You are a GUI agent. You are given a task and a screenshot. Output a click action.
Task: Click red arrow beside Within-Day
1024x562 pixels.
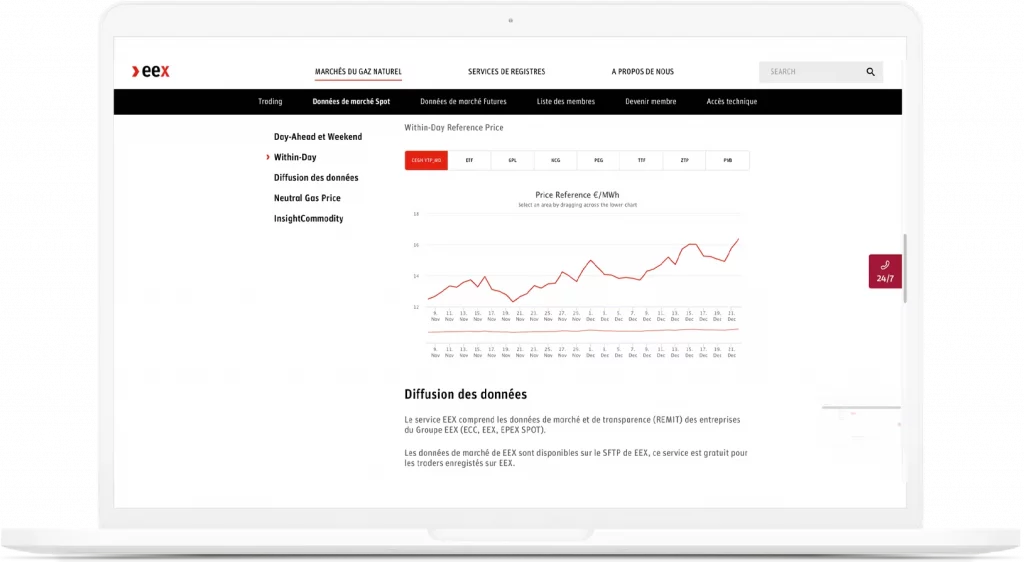(268, 157)
